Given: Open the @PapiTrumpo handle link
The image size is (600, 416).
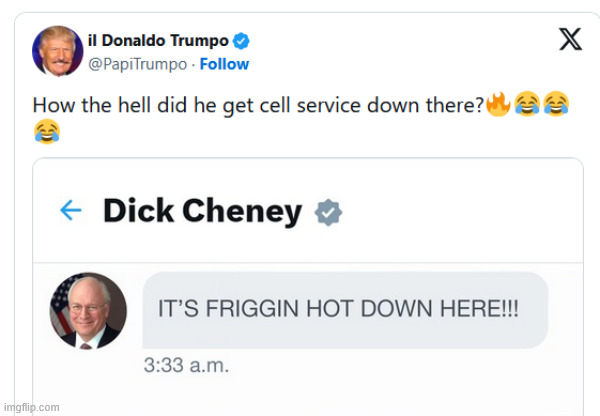Looking at the screenshot, I should click(144, 64).
